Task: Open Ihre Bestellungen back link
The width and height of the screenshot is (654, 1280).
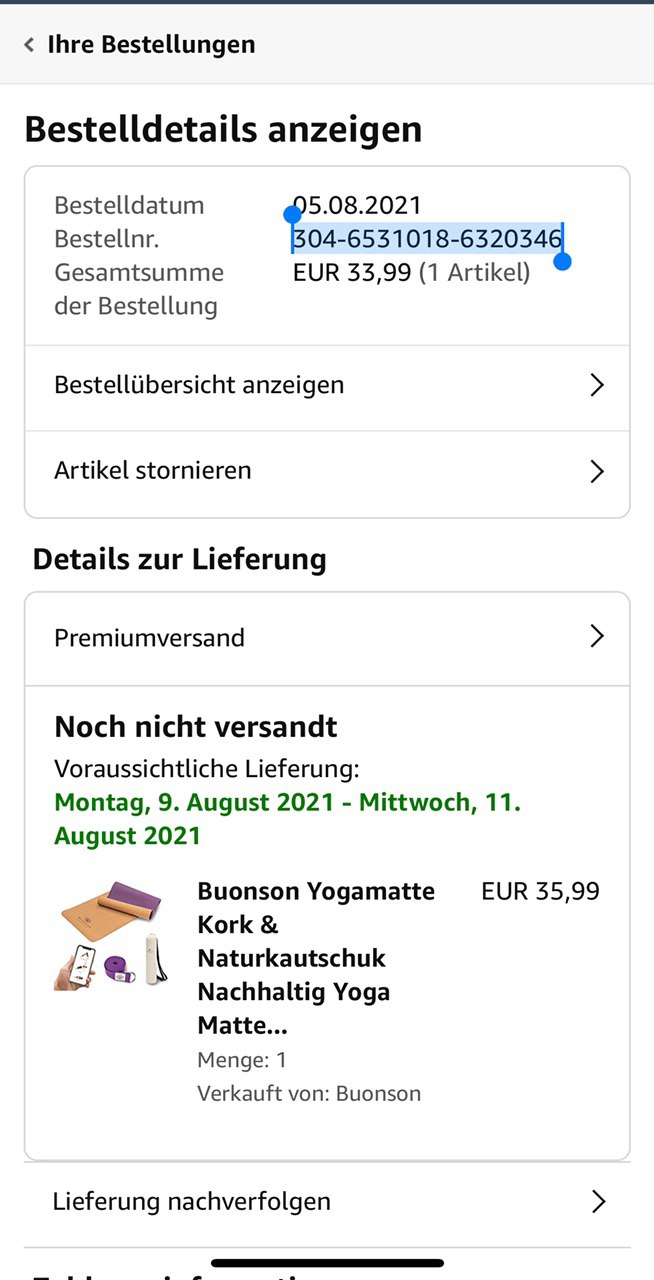Action: 151,45
